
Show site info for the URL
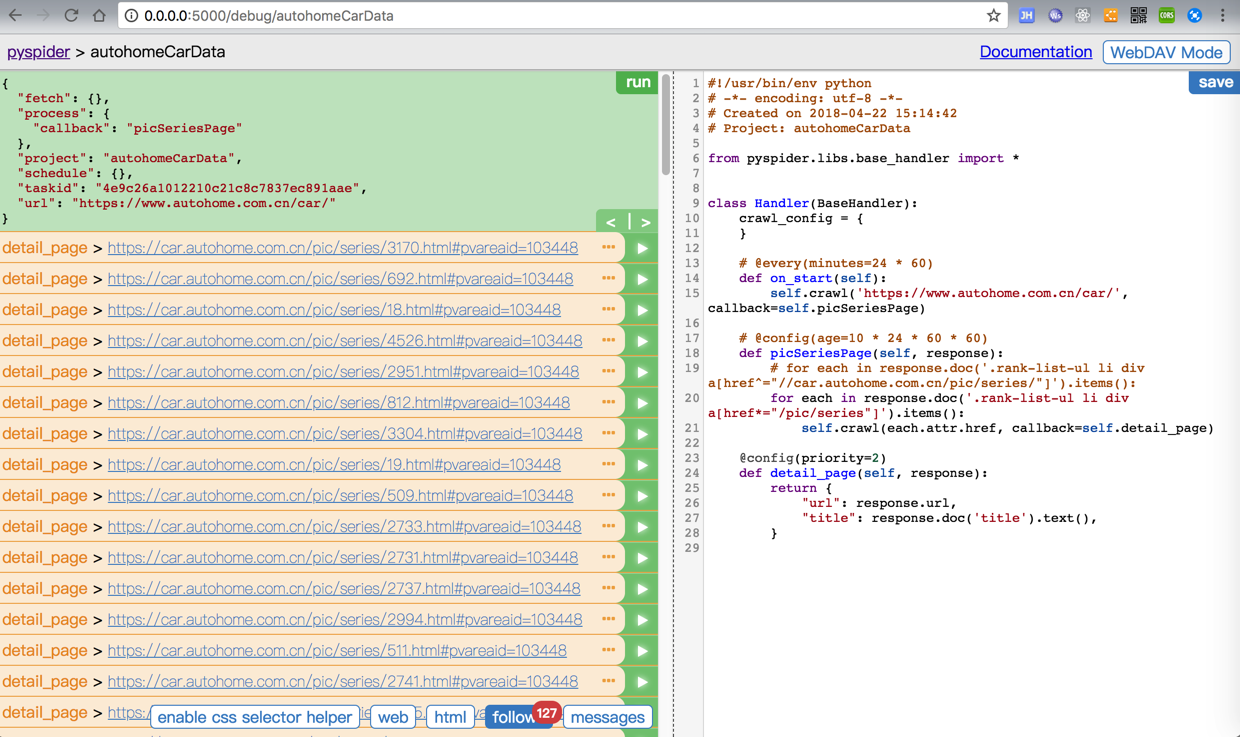coord(131,16)
